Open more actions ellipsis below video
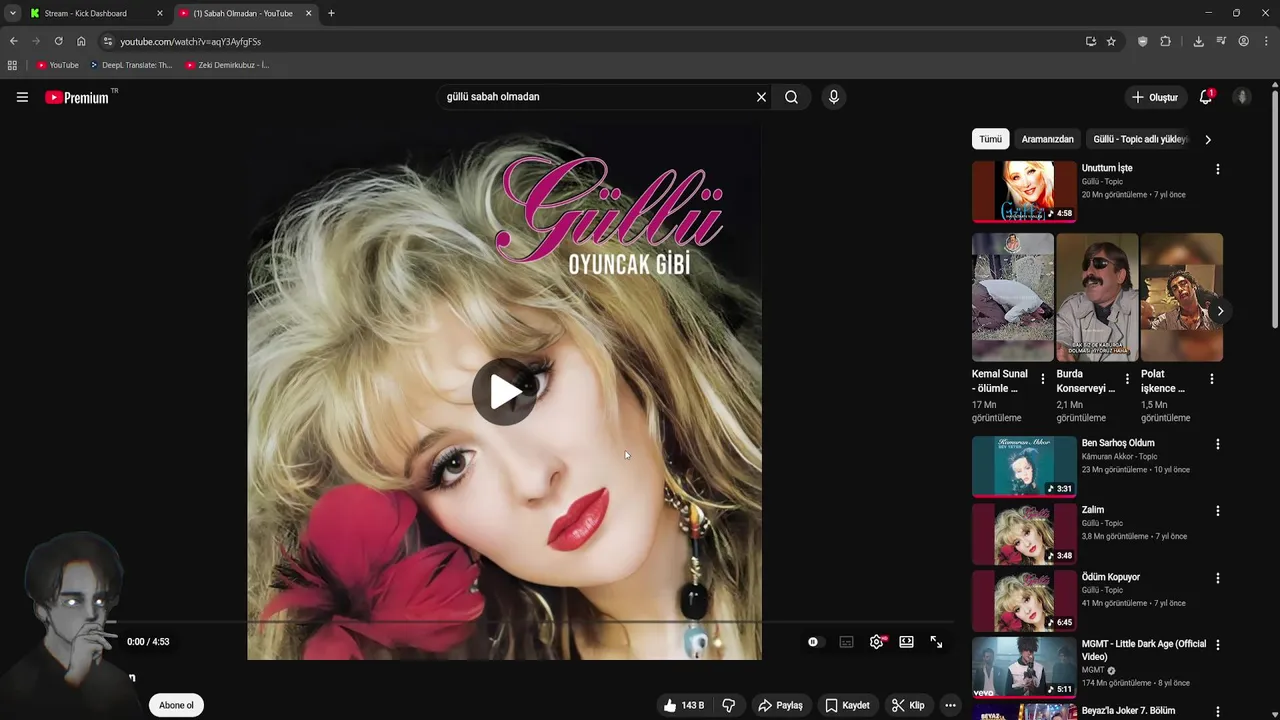This screenshot has height=720, width=1280. pos(950,705)
